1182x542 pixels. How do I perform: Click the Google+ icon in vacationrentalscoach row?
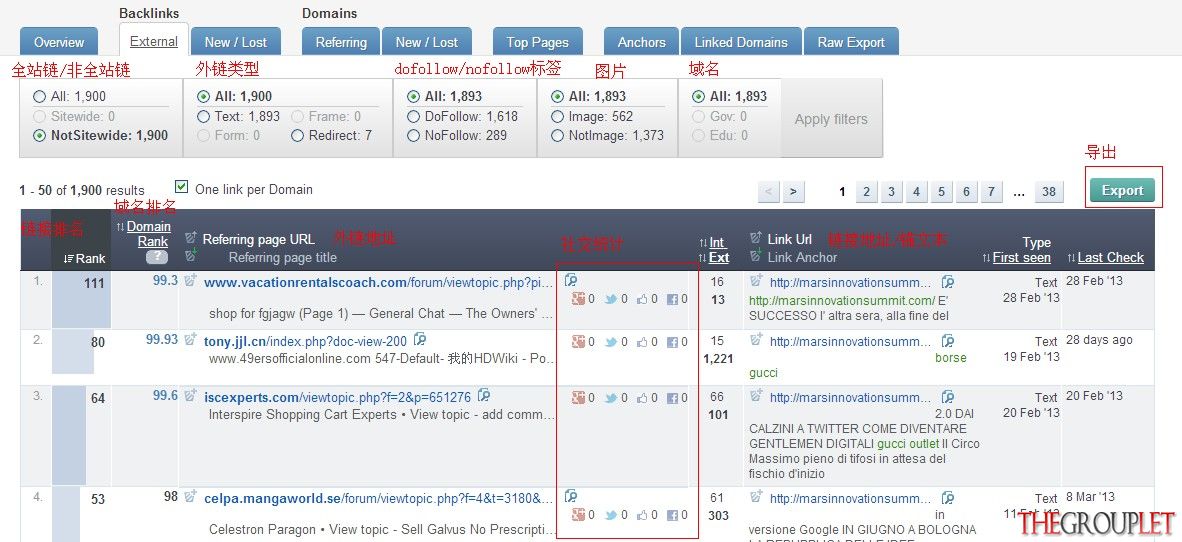click(x=578, y=299)
